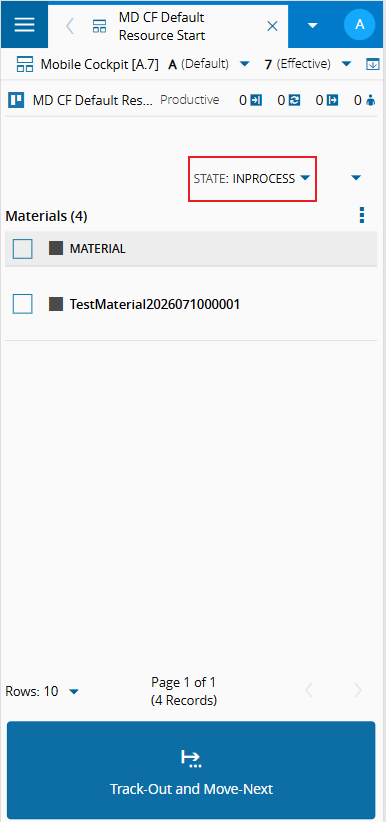Screen dimensions: 386x822
Task: Click the resource board icon
Action: click(16, 100)
